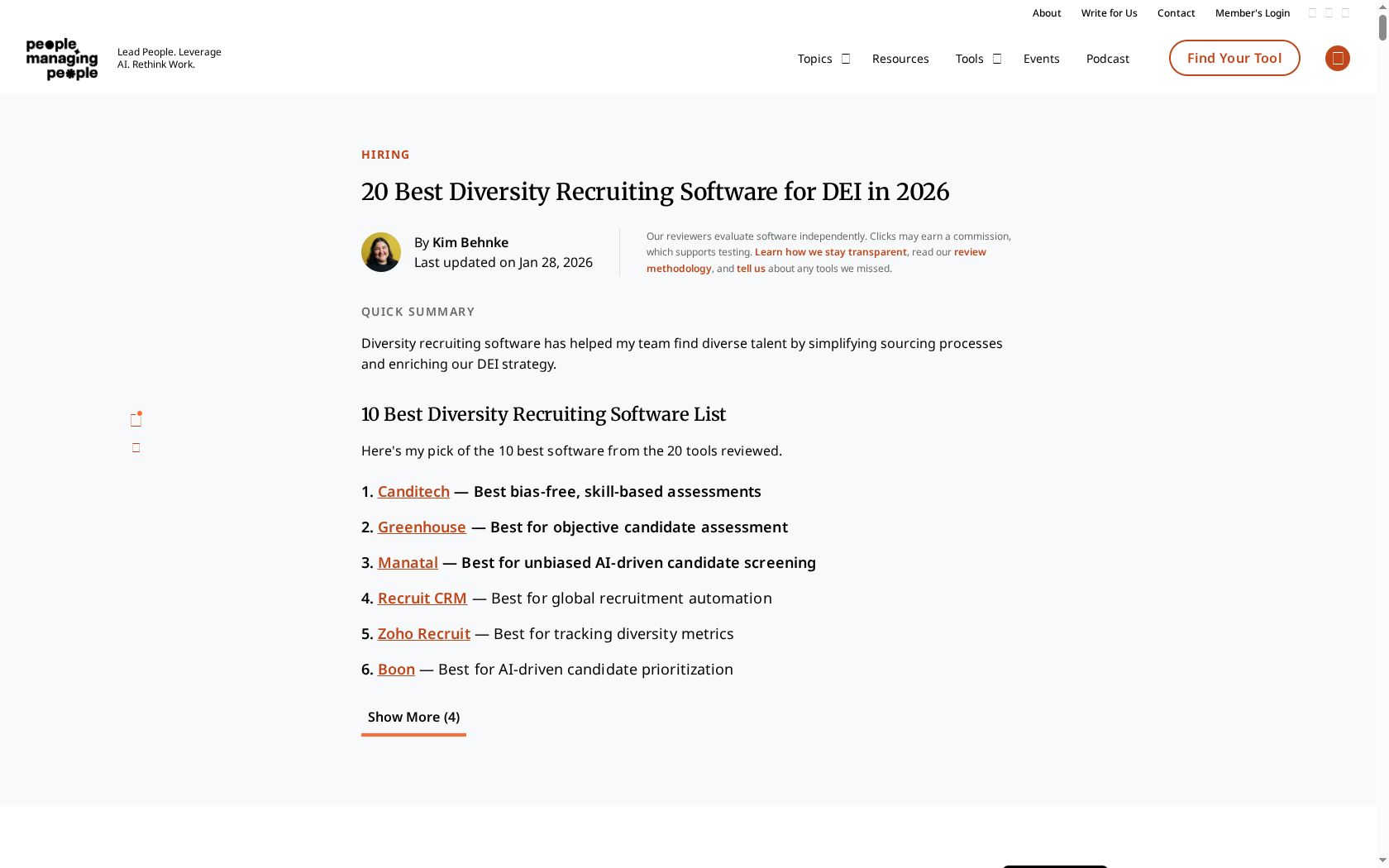The height and width of the screenshot is (868, 1389).
Task: Click the author name Kim Behnke
Action: 470,242
